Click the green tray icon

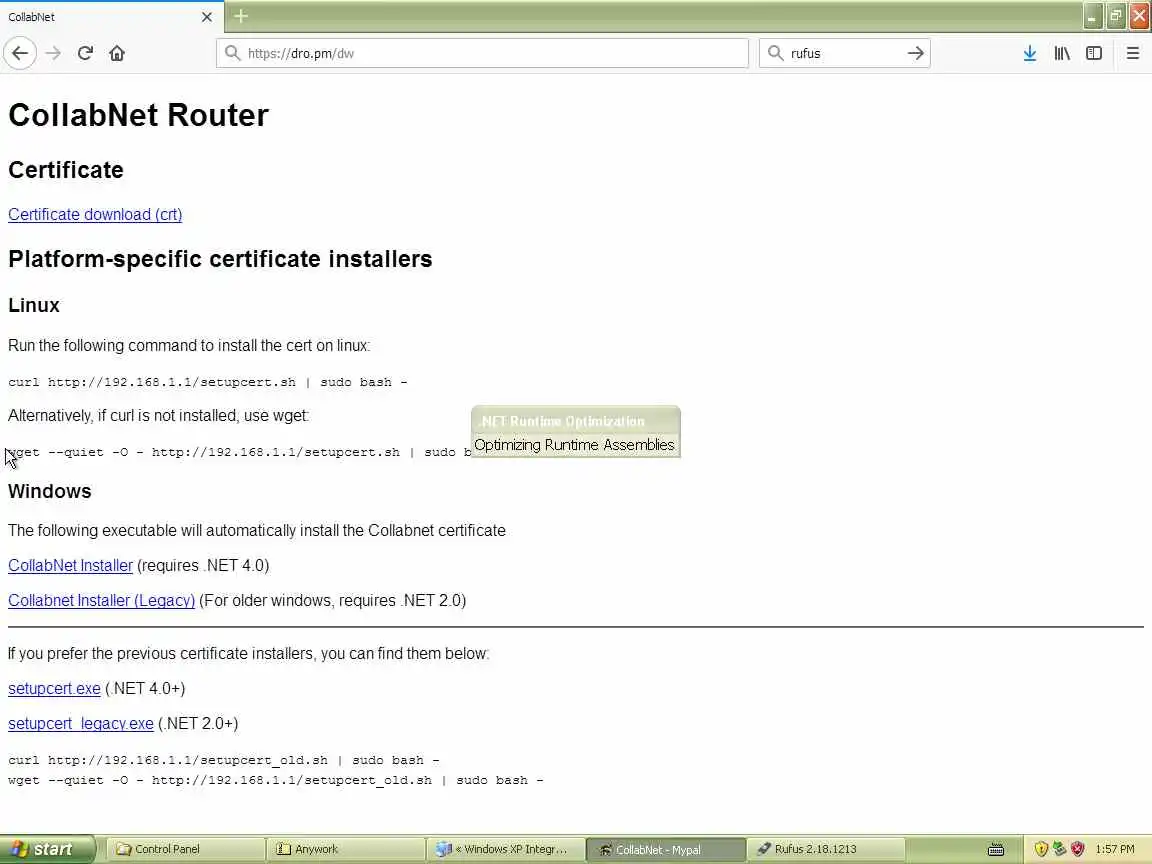coord(1059,849)
